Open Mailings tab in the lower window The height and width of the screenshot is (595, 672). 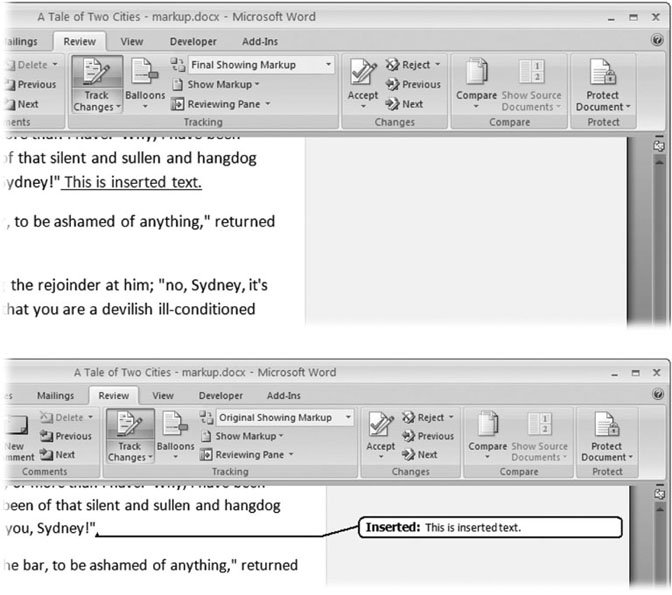pyautogui.click(x=57, y=396)
